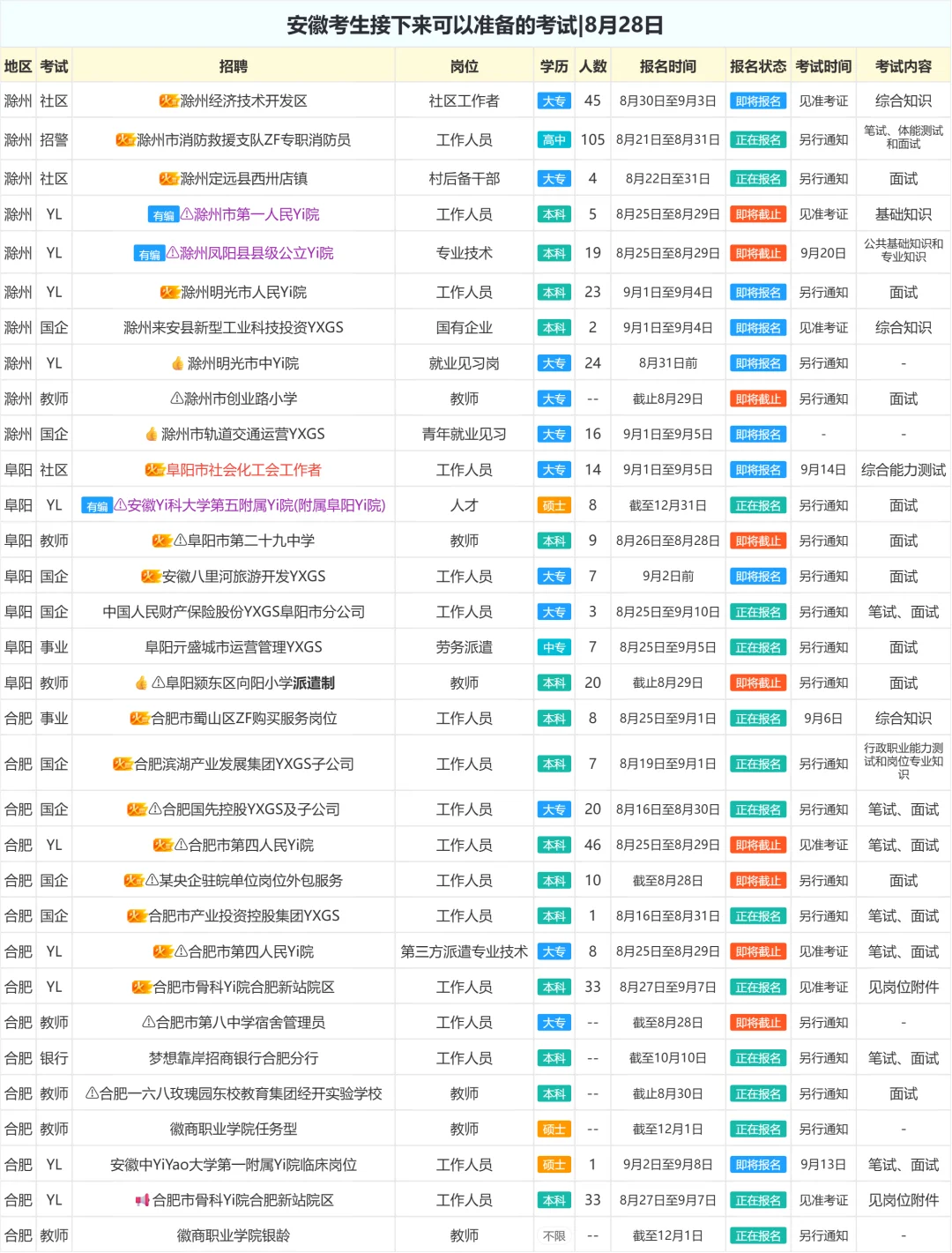Click 即将截止 status for 滁州市第一人民Yi院

click(758, 215)
